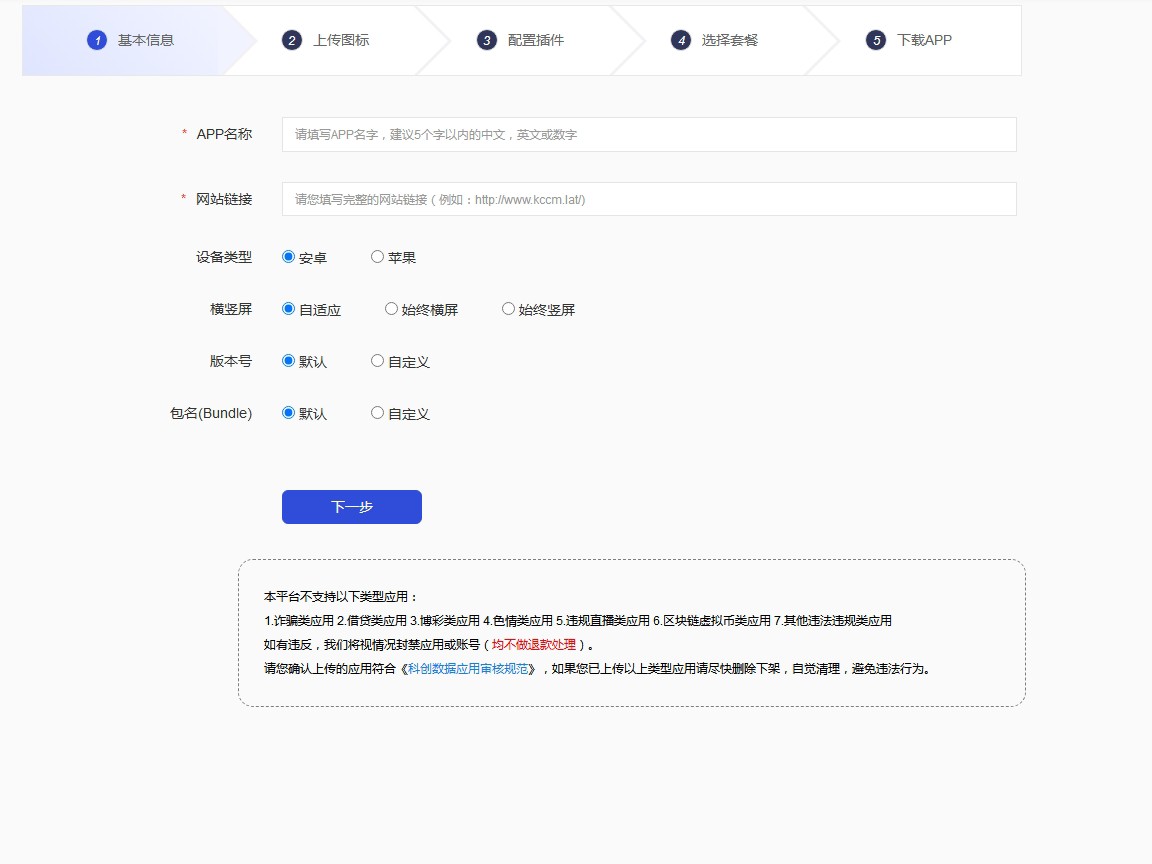This screenshot has height=864, width=1152.
Task: Click the step 1 number badge
Action: [97, 40]
